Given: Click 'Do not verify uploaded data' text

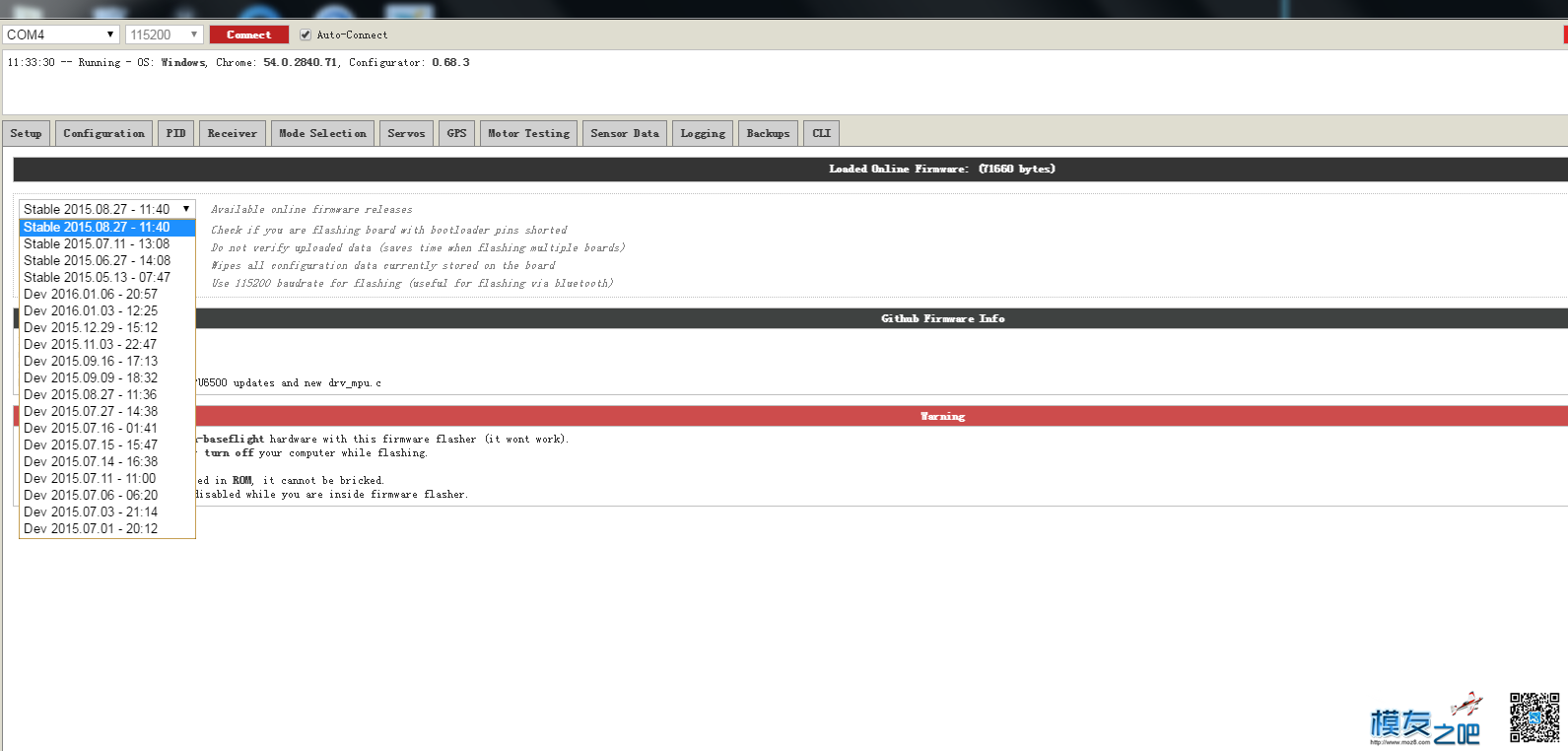Looking at the screenshot, I should (x=418, y=248).
